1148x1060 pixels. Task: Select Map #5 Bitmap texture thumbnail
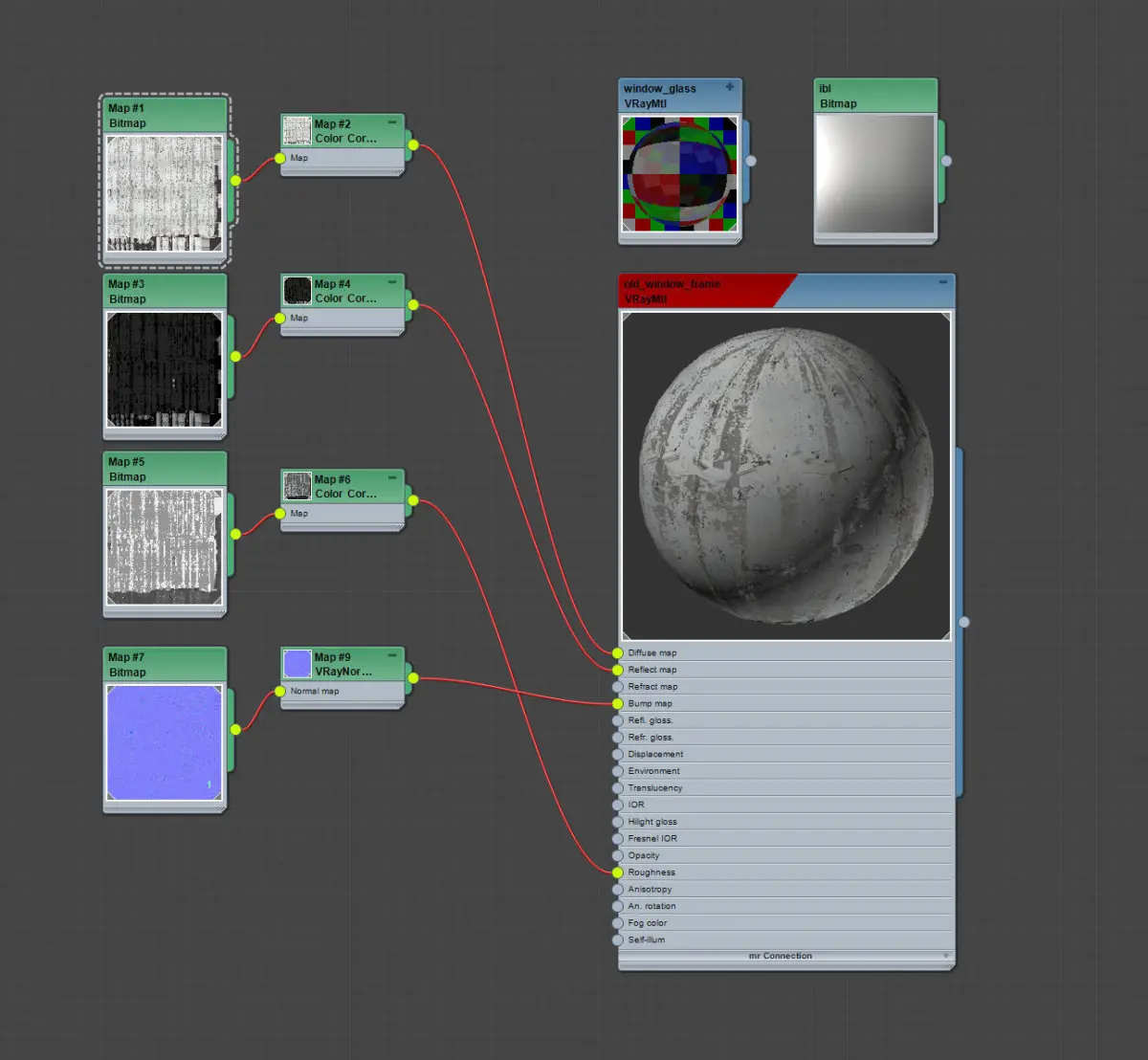pyautogui.click(x=165, y=546)
